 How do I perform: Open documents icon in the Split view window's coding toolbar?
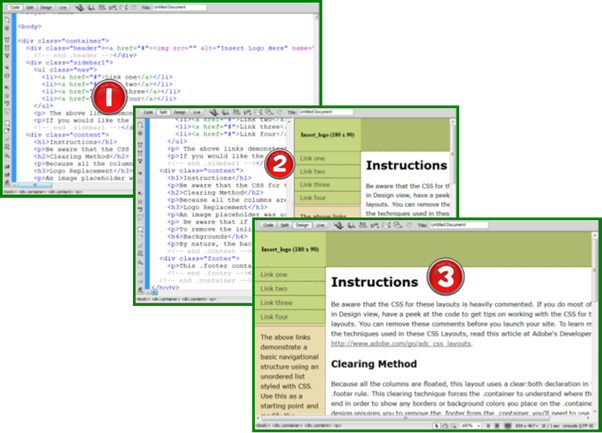[141, 125]
